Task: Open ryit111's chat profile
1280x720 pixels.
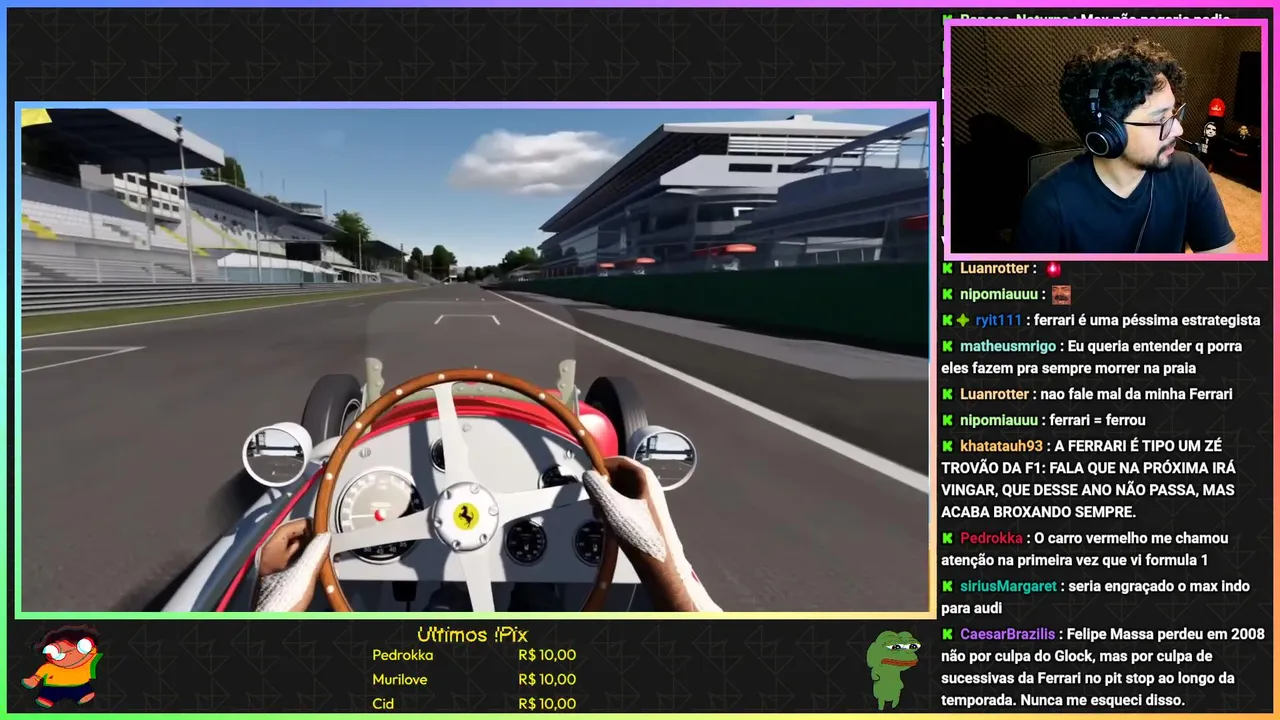Action: point(998,320)
